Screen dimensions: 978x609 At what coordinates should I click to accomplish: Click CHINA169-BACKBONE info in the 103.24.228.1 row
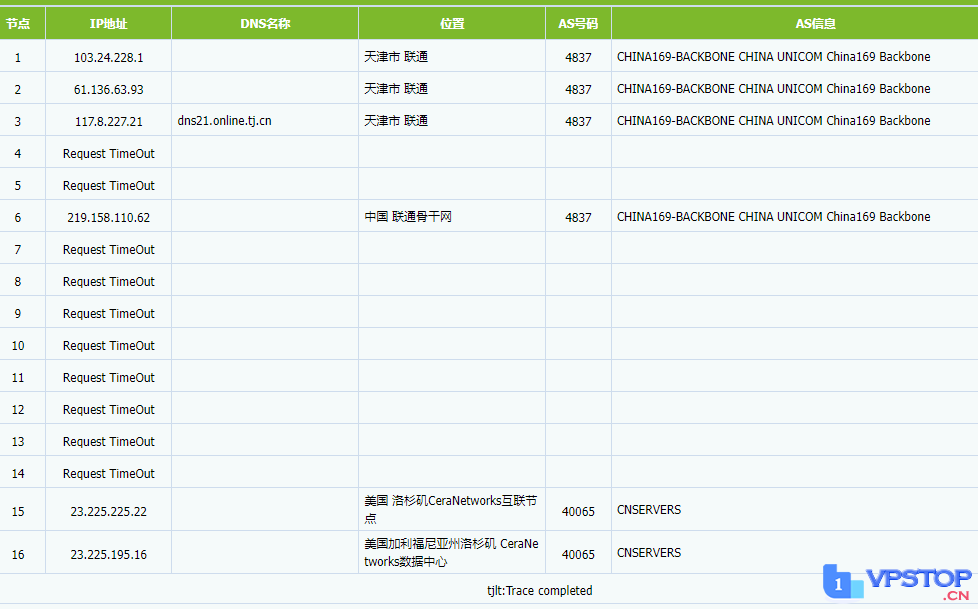click(773, 57)
